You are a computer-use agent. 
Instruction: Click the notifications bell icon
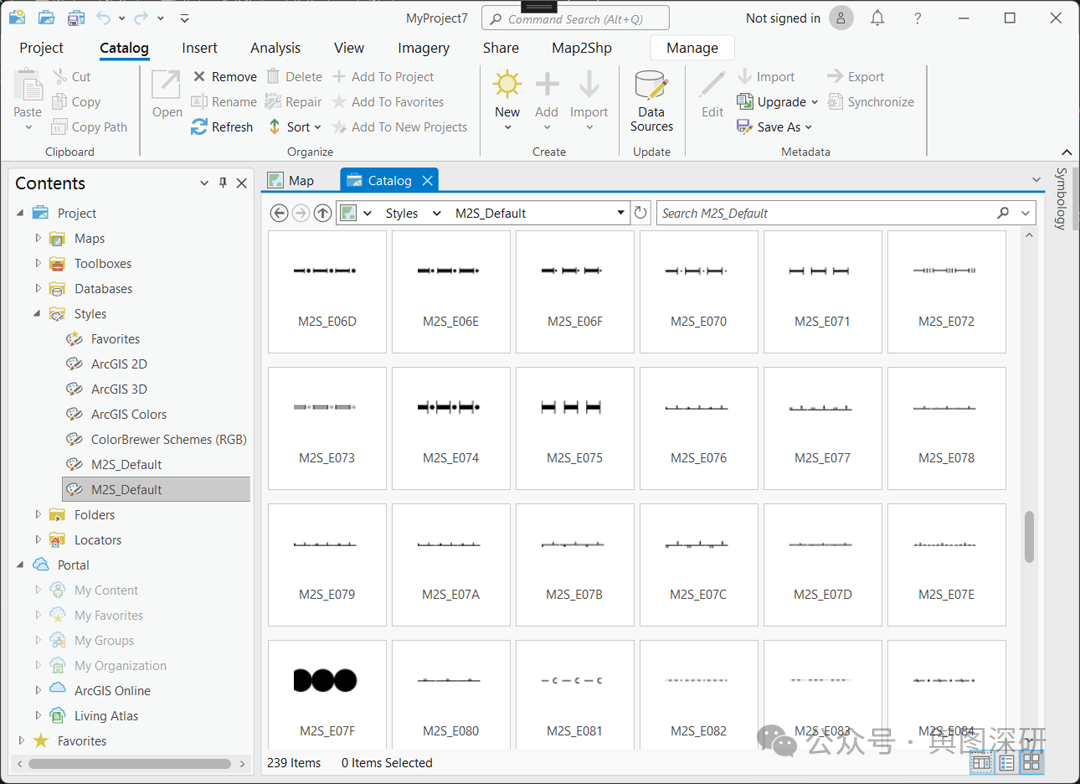coord(877,18)
